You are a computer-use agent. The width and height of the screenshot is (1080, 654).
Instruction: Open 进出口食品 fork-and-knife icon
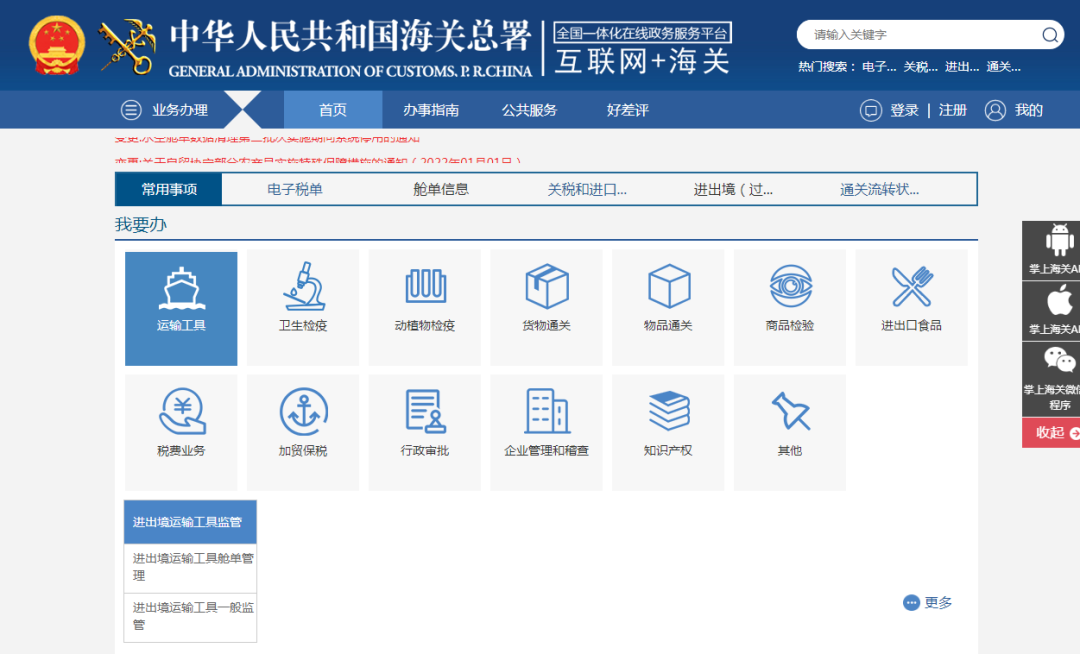point(911,290)
